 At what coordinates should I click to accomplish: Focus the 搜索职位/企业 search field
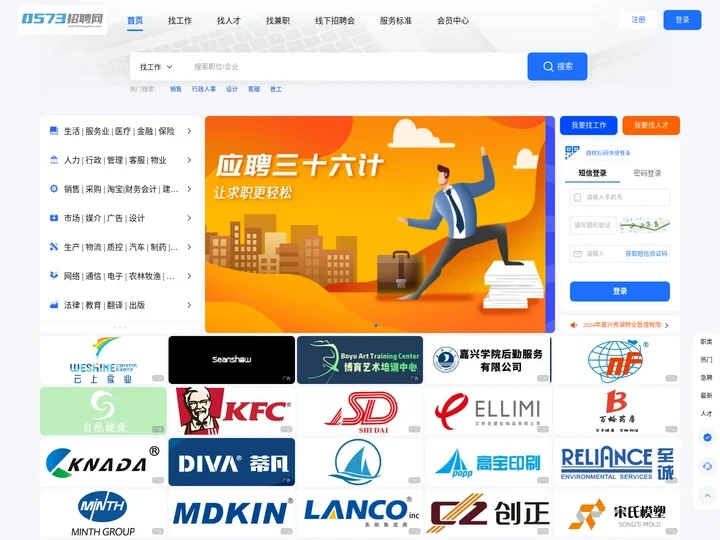(x=356, y=67)
